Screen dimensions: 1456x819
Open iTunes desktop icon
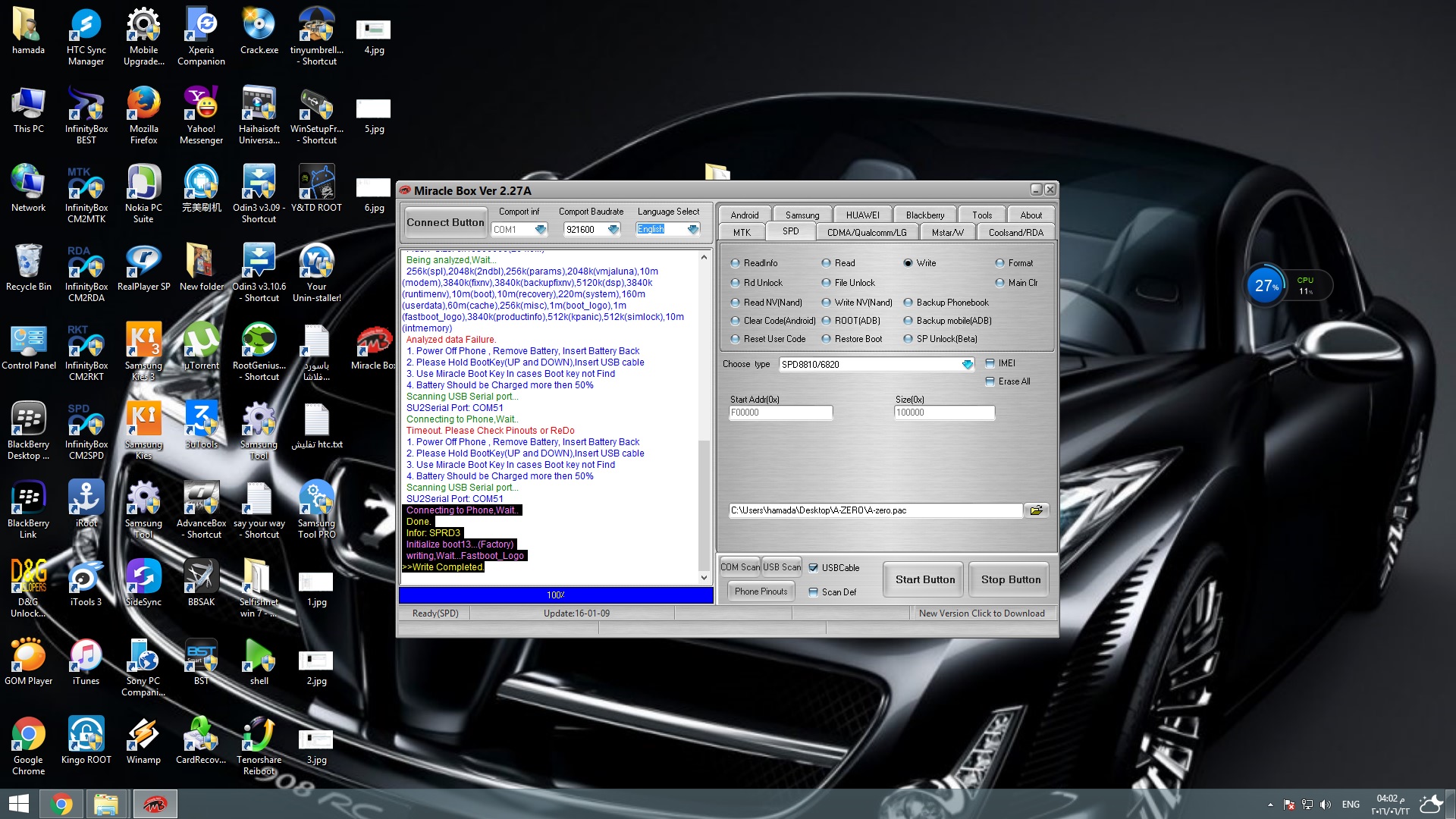86,662
